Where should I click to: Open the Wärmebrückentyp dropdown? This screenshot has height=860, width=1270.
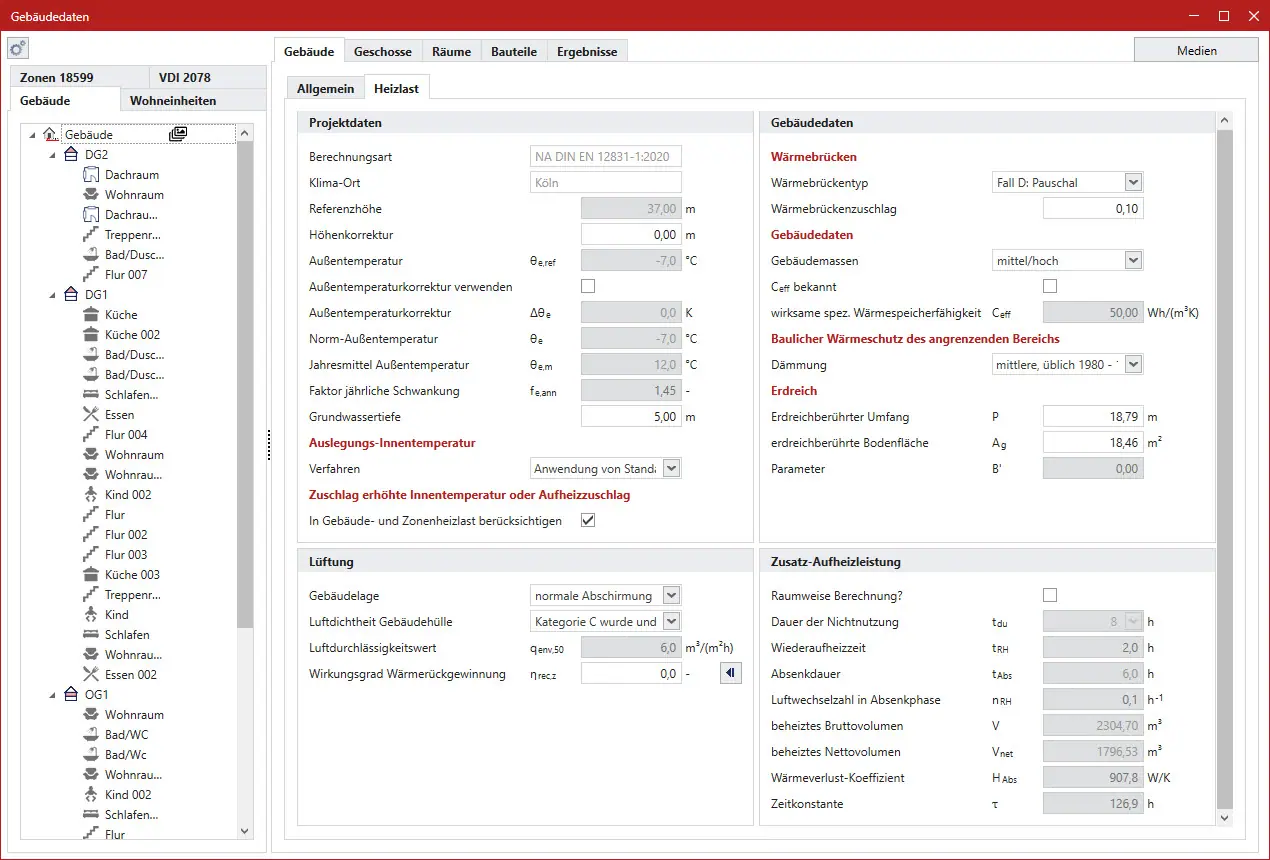[x=1132, y=182]
